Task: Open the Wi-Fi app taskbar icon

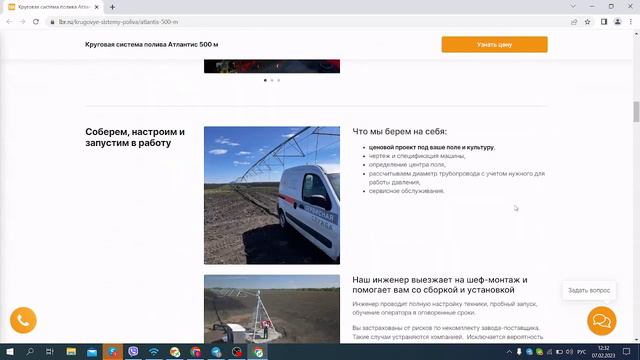Action: [x=154, y=351]
